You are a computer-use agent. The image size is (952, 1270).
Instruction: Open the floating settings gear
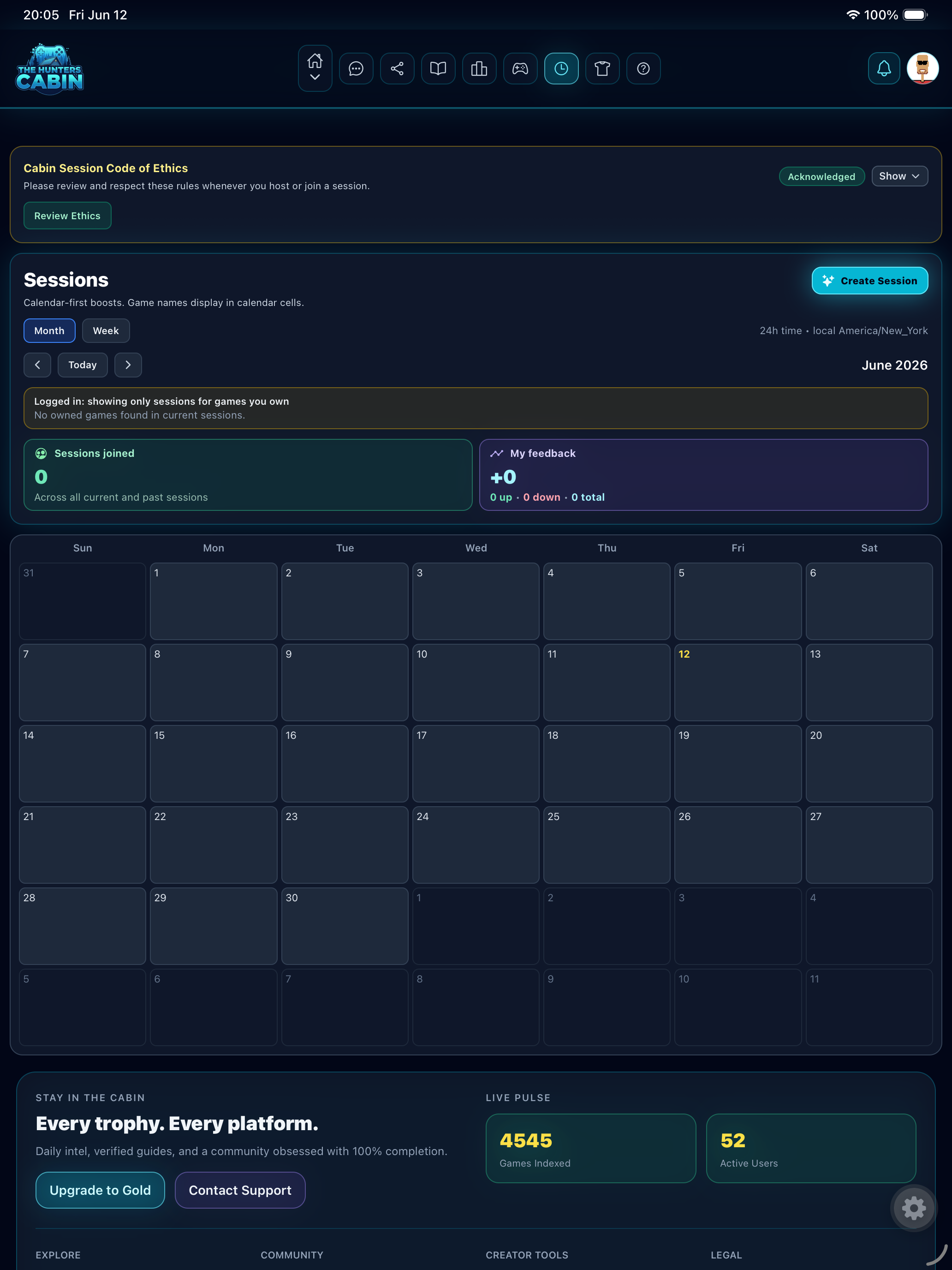click(914, 1208)
